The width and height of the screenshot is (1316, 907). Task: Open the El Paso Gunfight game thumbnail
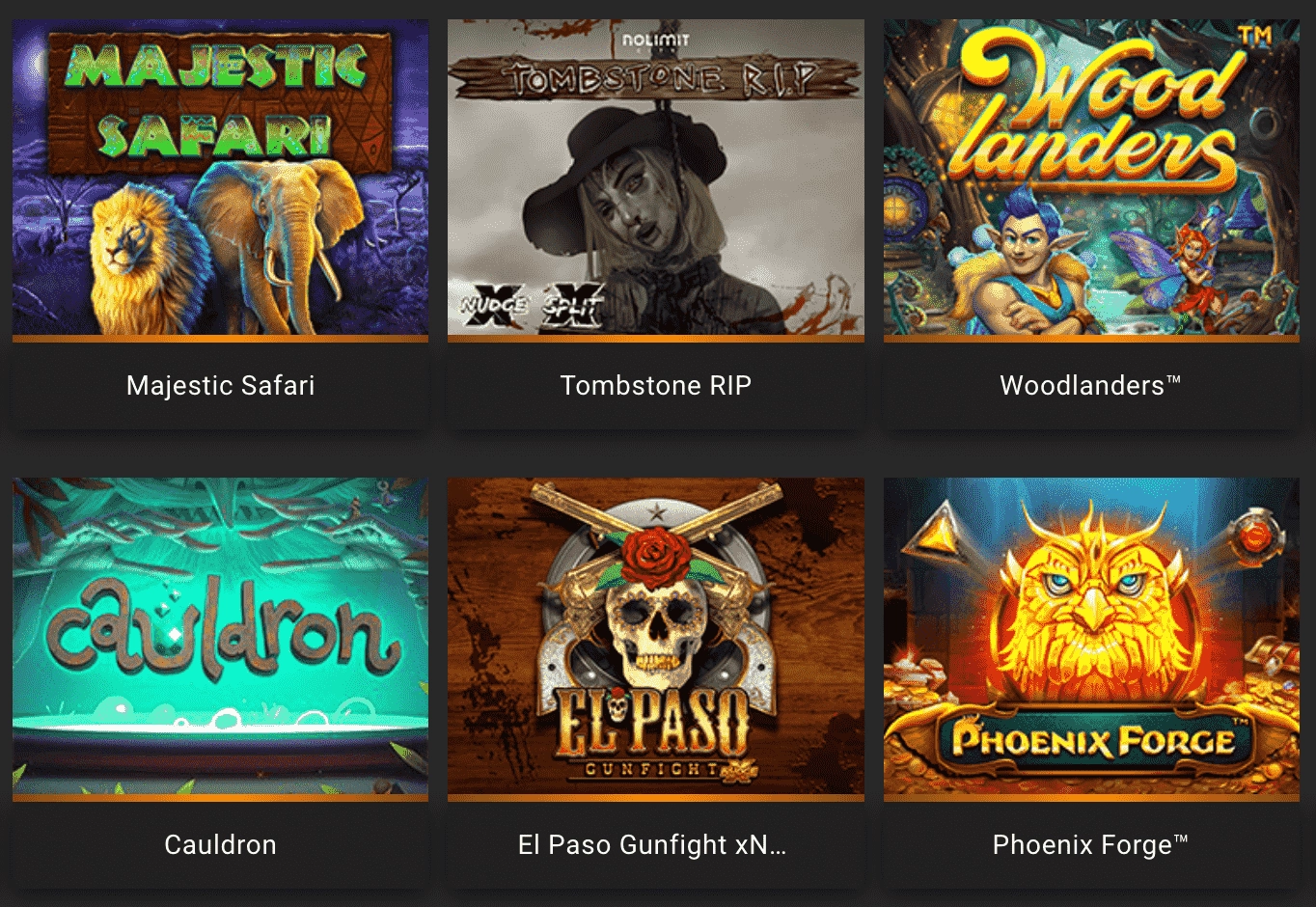point(656,636)
